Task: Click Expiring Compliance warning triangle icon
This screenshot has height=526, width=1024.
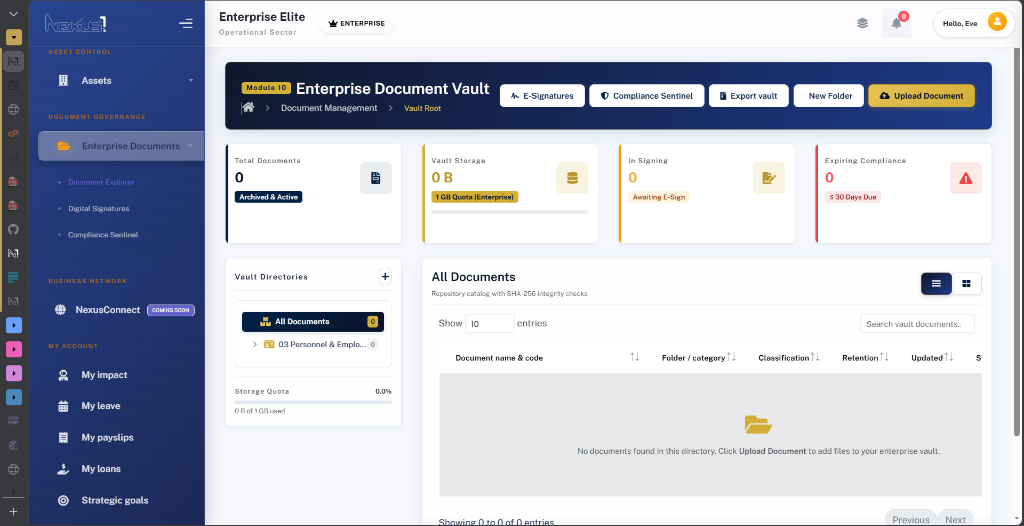Action: click(966, 178)
